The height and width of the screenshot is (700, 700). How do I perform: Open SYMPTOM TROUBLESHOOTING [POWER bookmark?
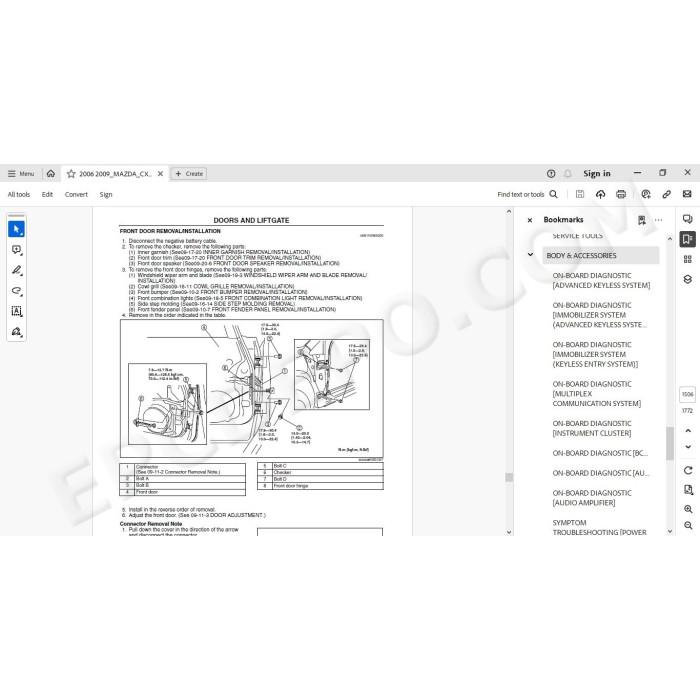(x=599, y=527)
